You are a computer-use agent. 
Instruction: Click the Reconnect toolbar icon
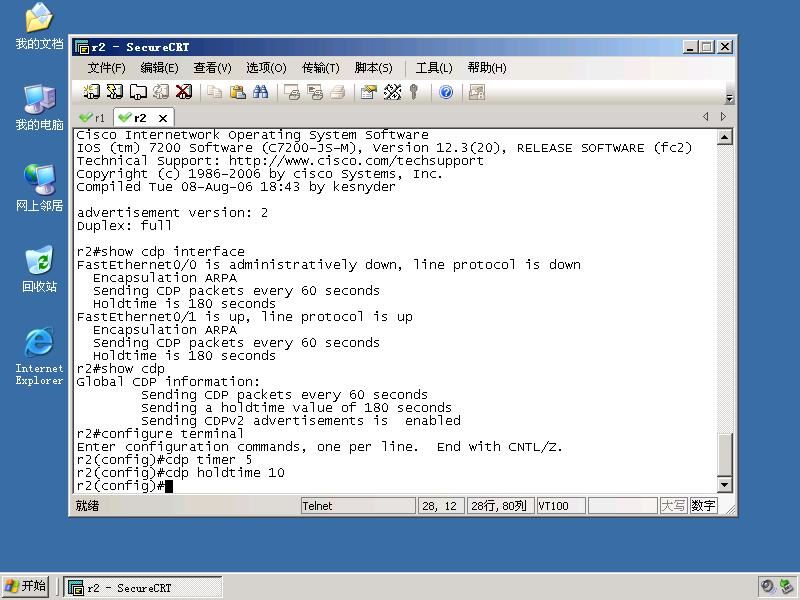click(x=161, y=92)
